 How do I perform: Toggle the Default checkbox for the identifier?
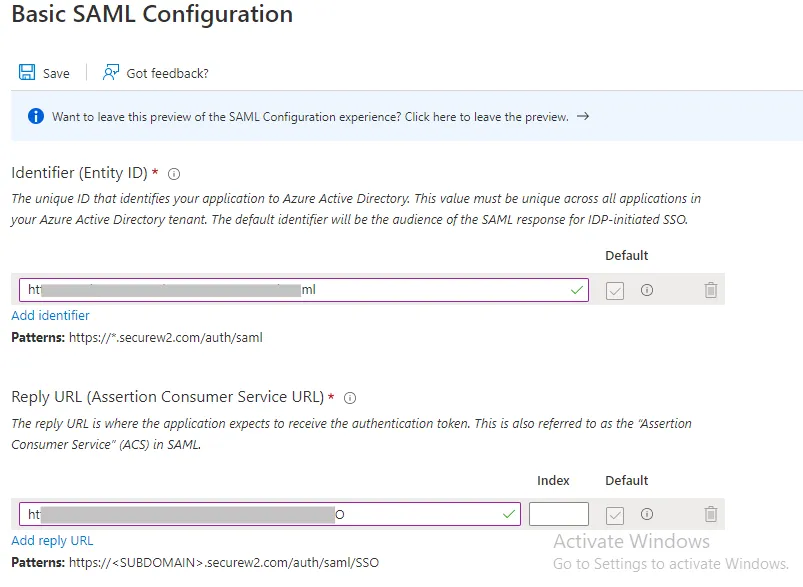coord(616,290)
